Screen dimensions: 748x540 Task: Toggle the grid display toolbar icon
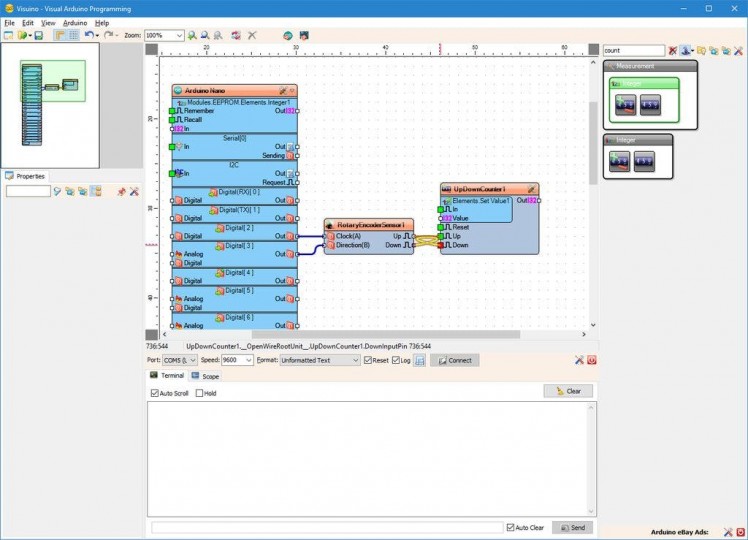tap(73, 35)
